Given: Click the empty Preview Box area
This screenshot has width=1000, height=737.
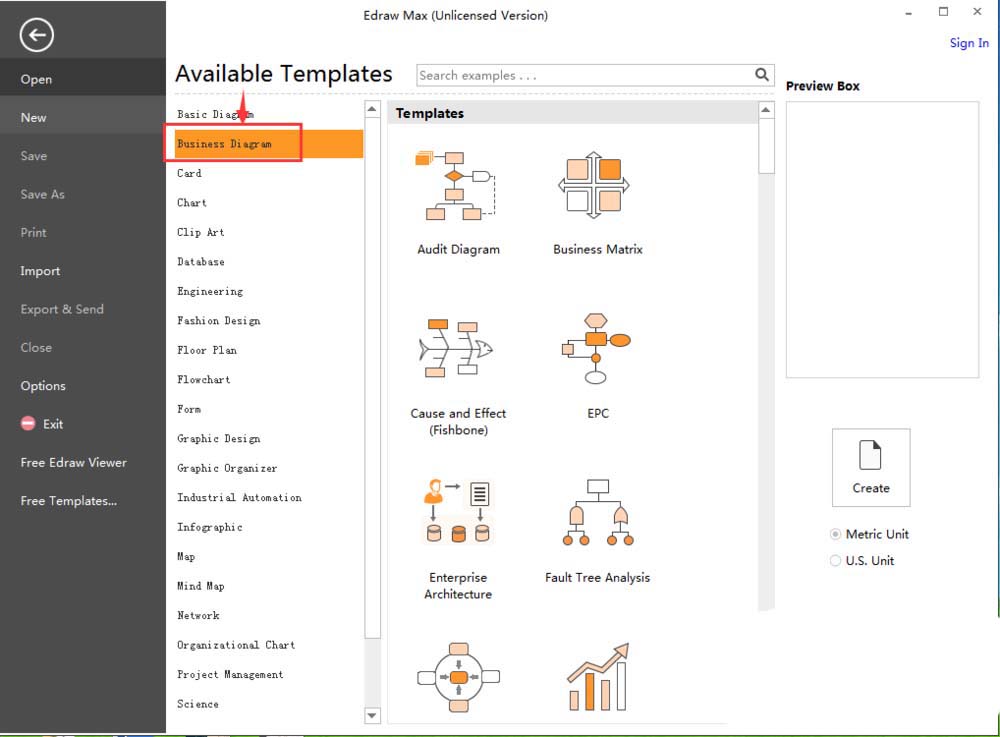Looking at the screenshot, I should click(882, 240).
